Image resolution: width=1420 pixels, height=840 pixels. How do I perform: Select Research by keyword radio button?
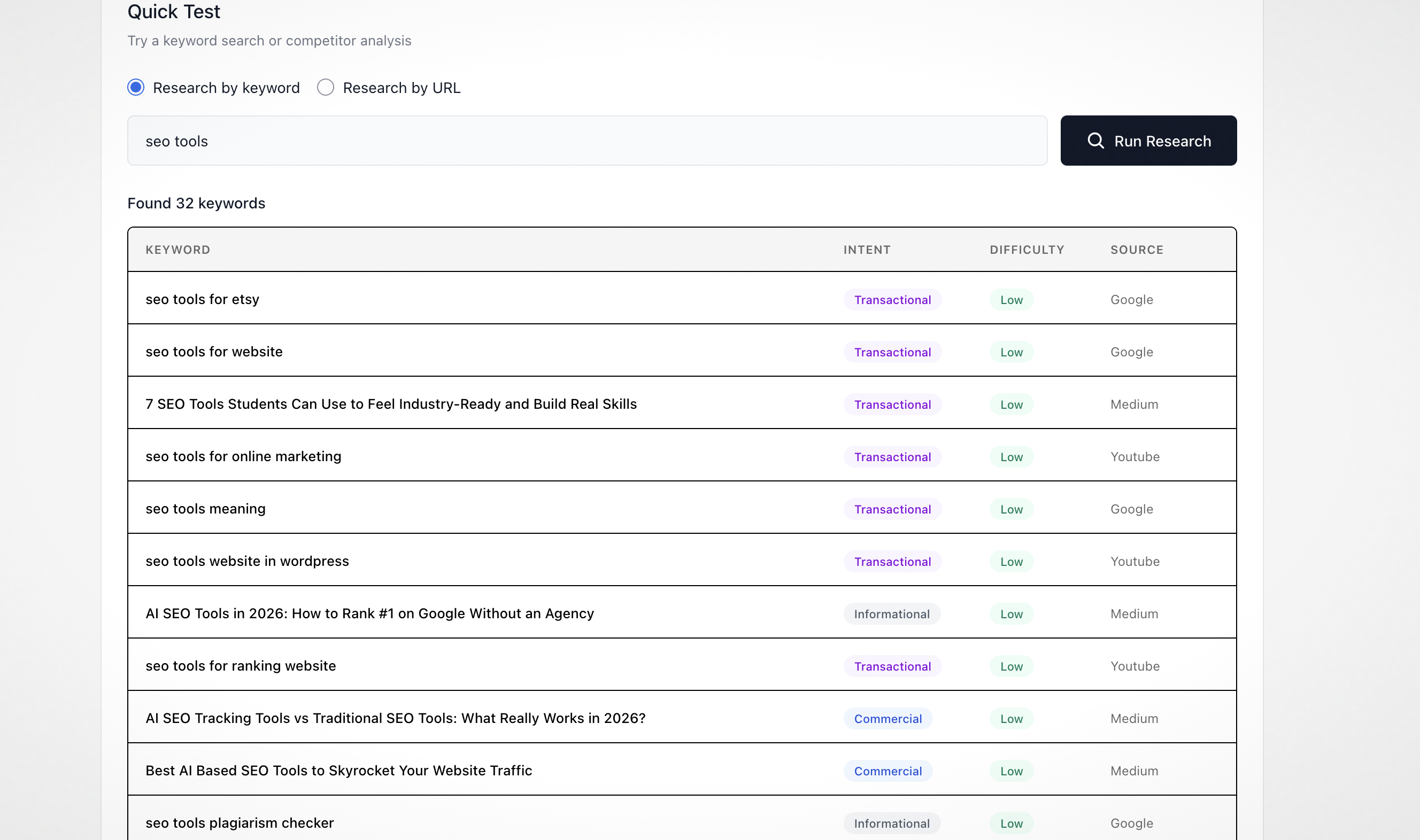pos(136,87)
